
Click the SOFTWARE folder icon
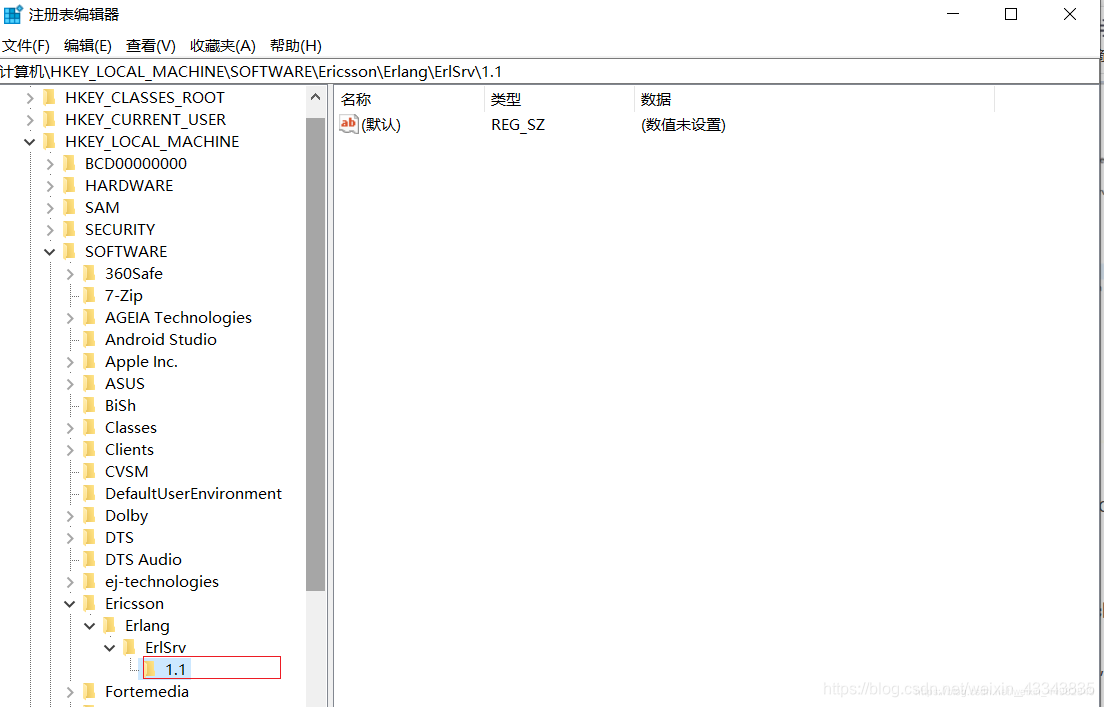point(69,251)
